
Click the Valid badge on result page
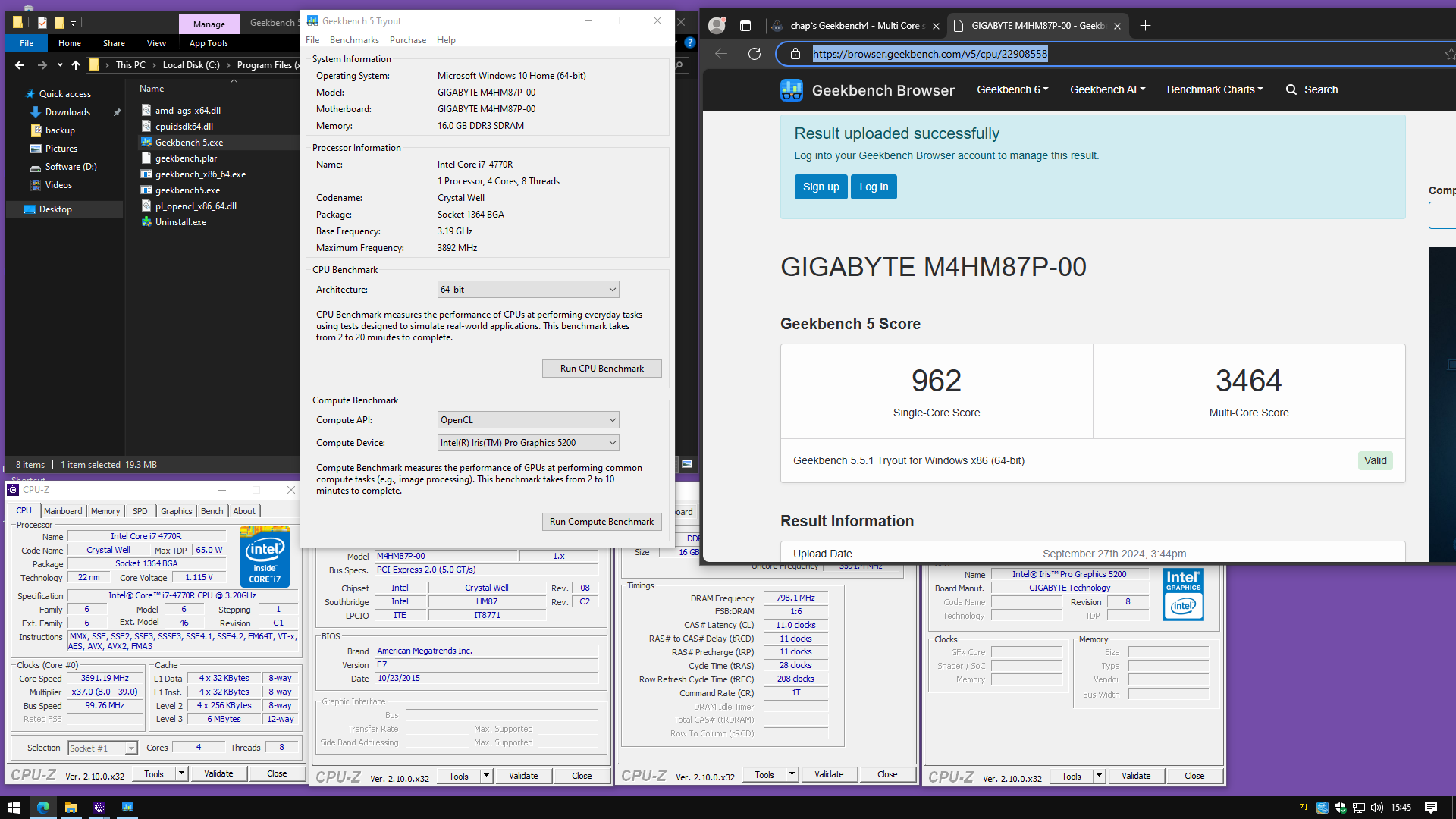pyautogui.click(x=1375, y=460)
